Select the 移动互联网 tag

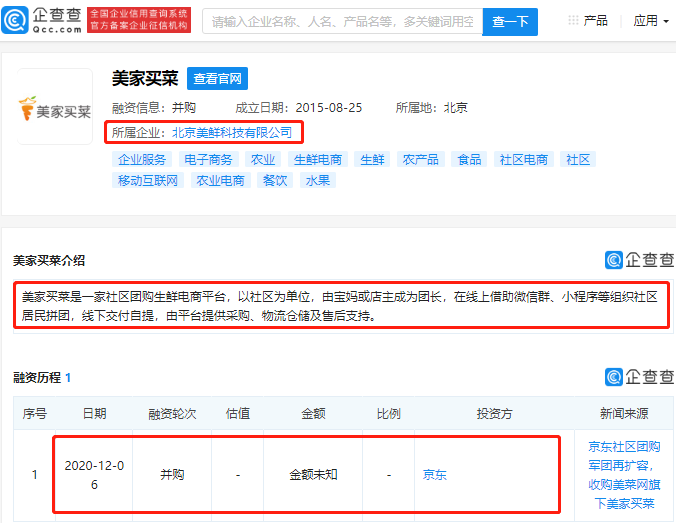[x=148, y=180]
